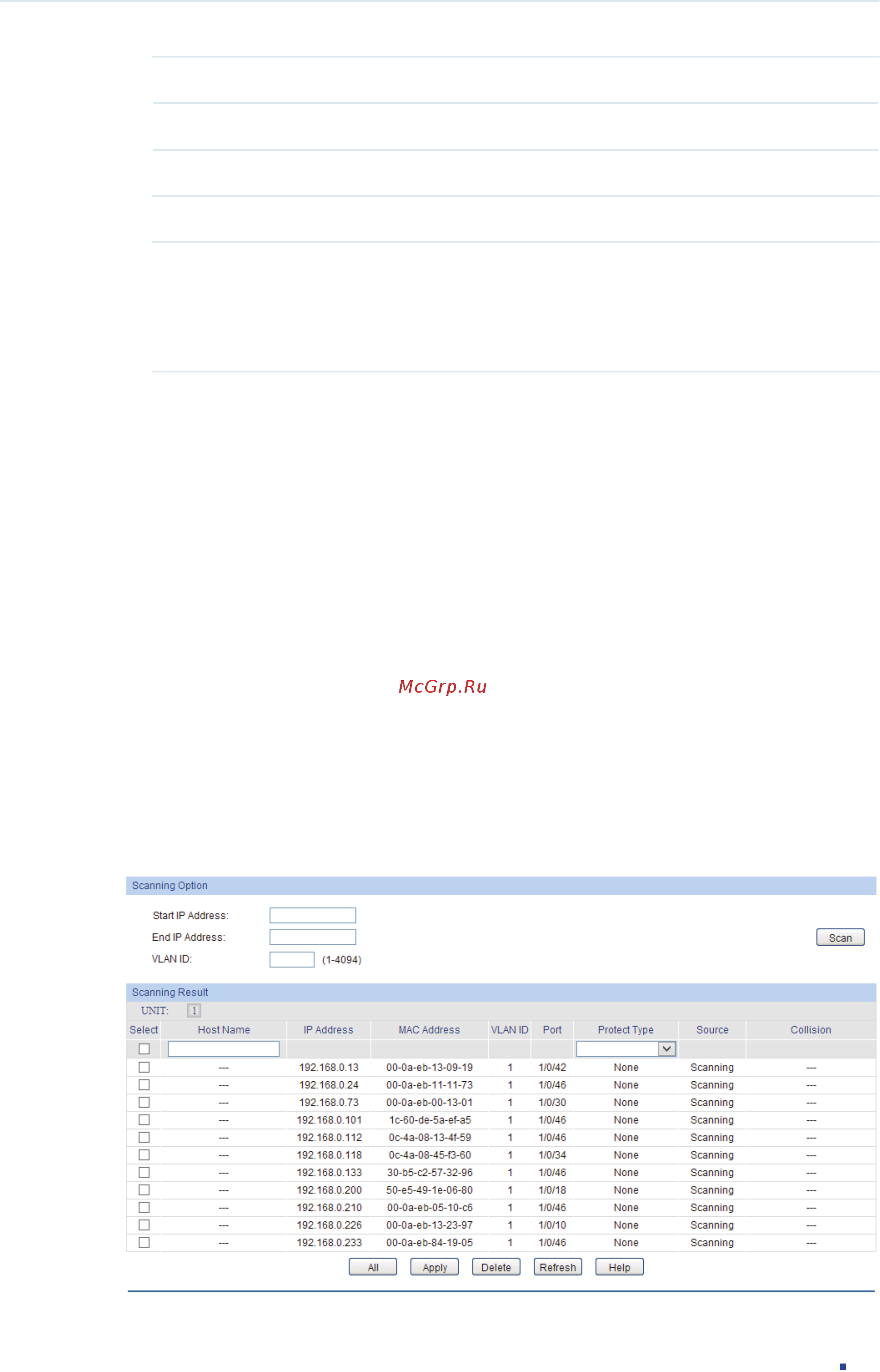Check the row for 192.168.0.112
Screen dimensions: 880x1372
pyautogui.click(x=144, y=1138)
